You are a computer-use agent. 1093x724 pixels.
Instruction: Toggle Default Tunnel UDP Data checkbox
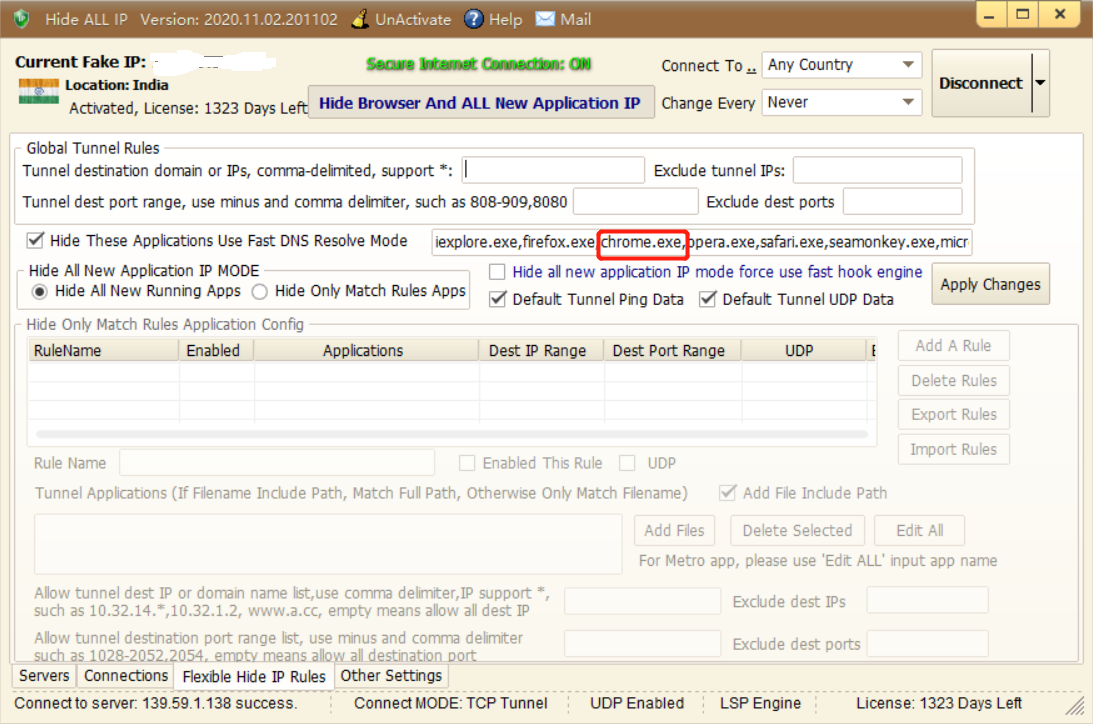[708, 300]
